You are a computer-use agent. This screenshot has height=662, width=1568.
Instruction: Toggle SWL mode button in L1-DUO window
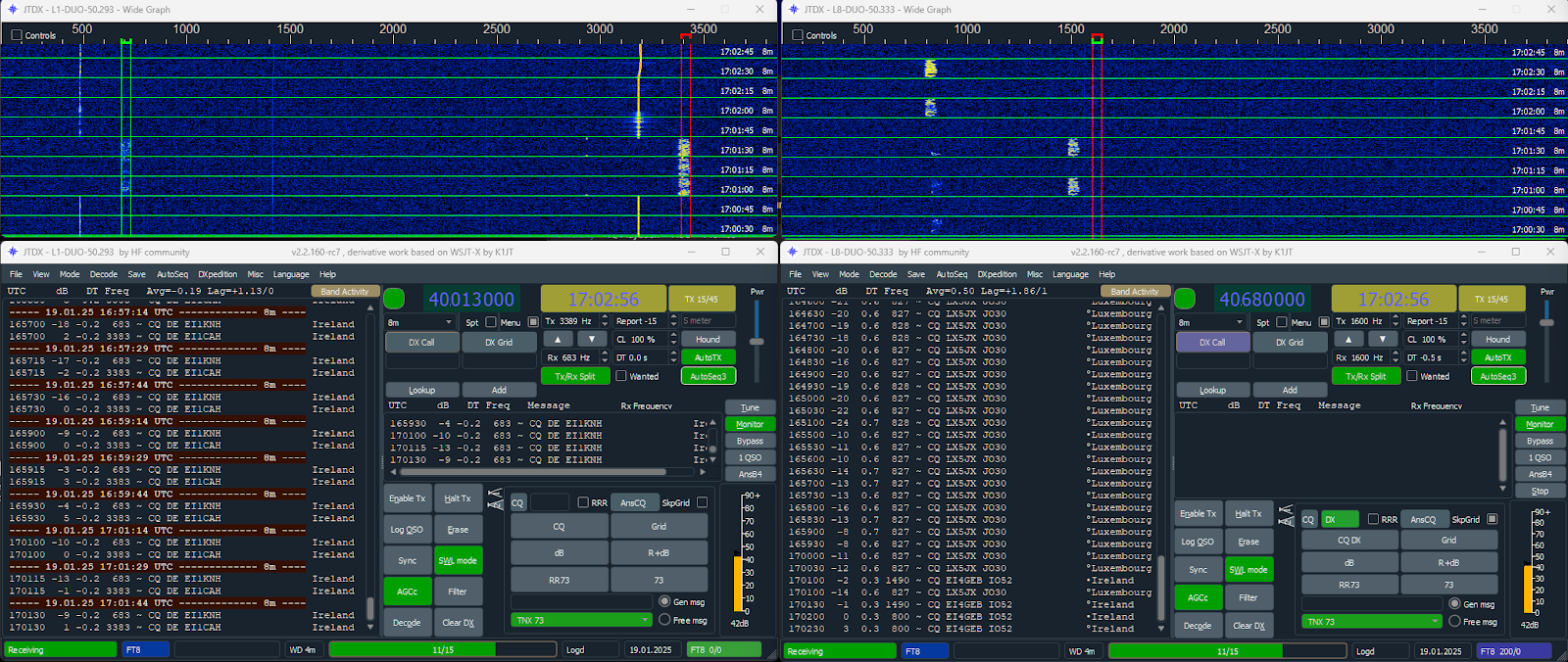click(458, 560)
